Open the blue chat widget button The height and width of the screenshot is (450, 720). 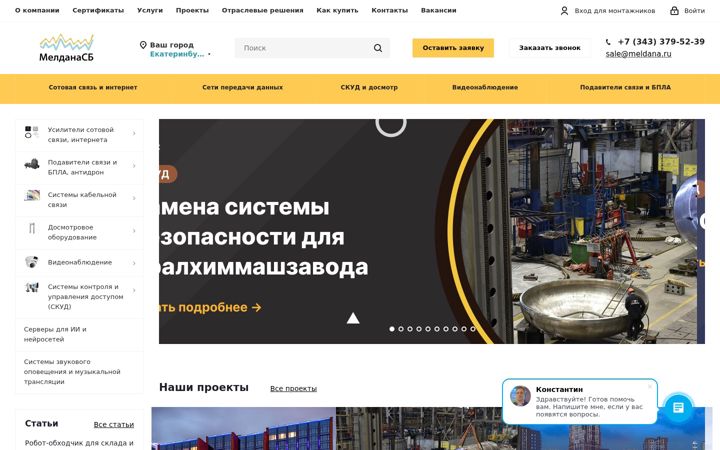tap(678, 407)
